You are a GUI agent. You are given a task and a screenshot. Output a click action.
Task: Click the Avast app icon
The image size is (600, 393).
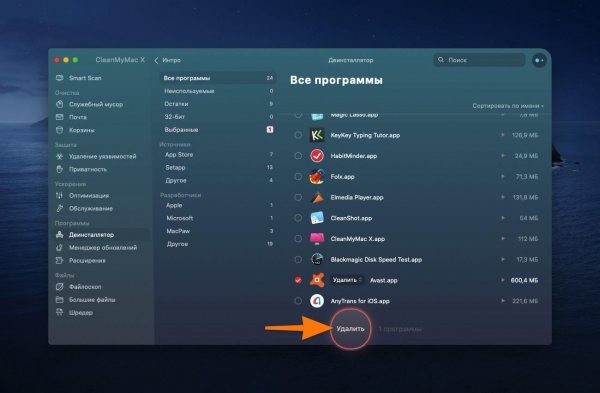point(317,280)
